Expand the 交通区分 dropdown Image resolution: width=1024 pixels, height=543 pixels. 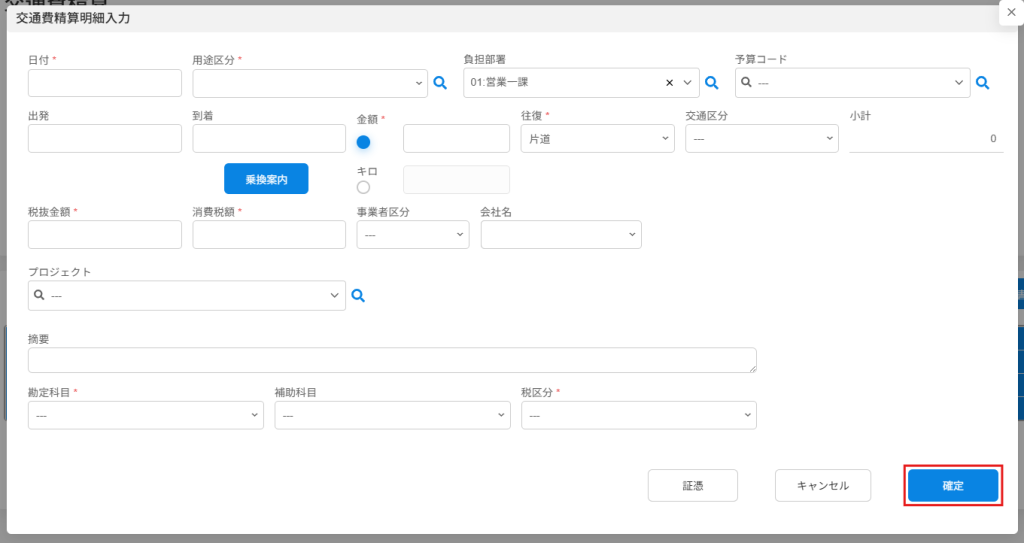pos(761,139)
